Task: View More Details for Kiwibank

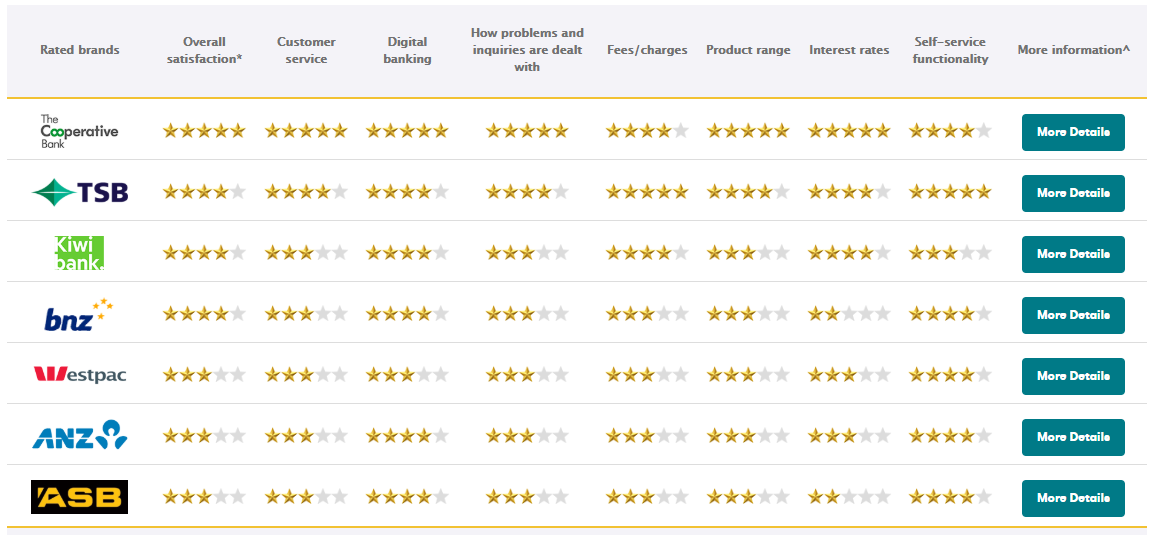Action: click(x=1073, y=254)
